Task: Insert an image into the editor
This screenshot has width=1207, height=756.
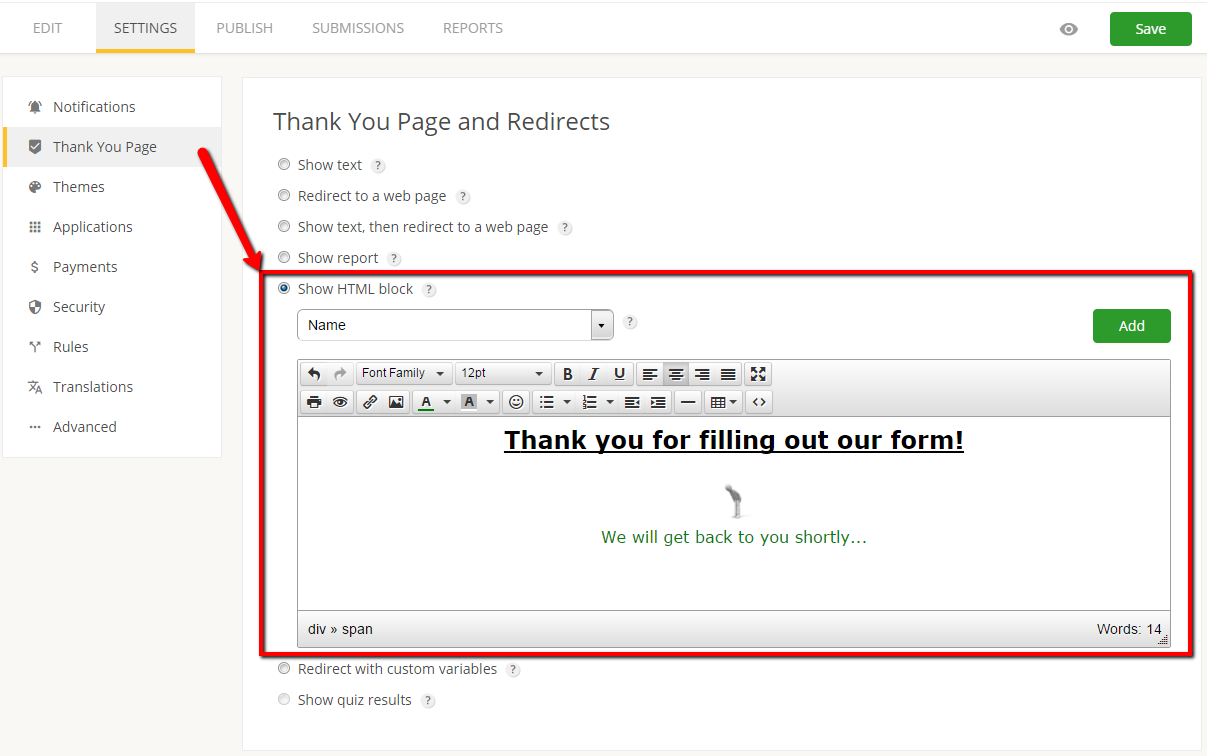Action: coord(396,402)
